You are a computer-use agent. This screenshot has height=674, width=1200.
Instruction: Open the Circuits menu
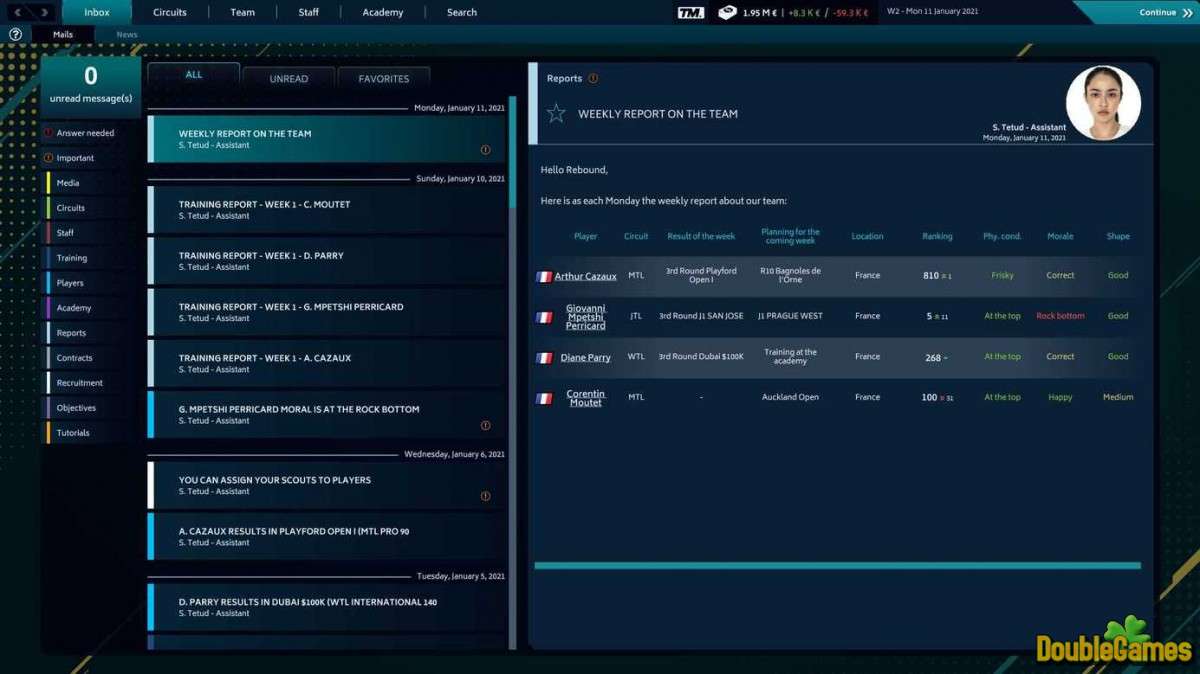click(x=170, y=12)
